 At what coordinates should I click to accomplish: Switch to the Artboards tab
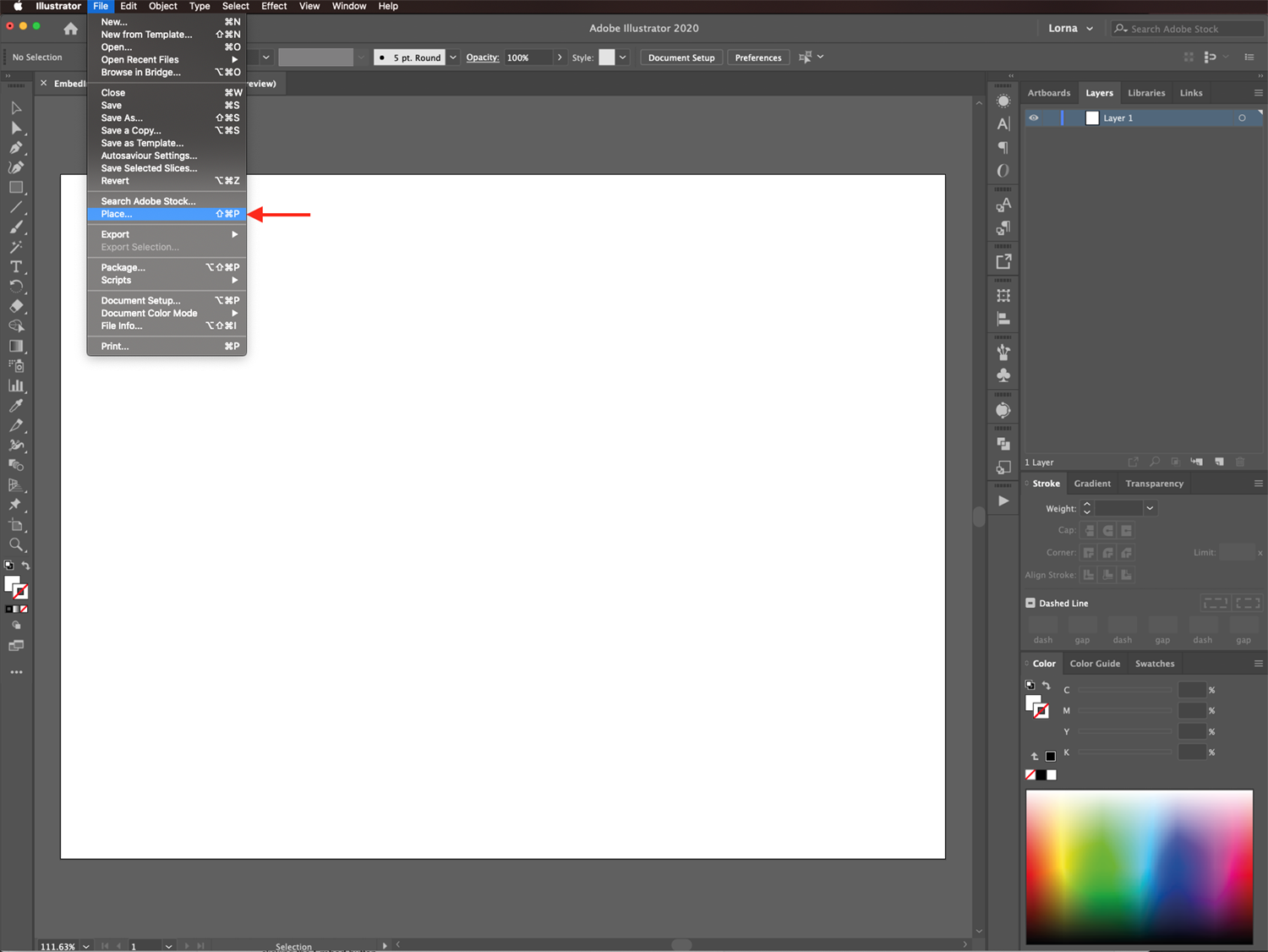1048,92
